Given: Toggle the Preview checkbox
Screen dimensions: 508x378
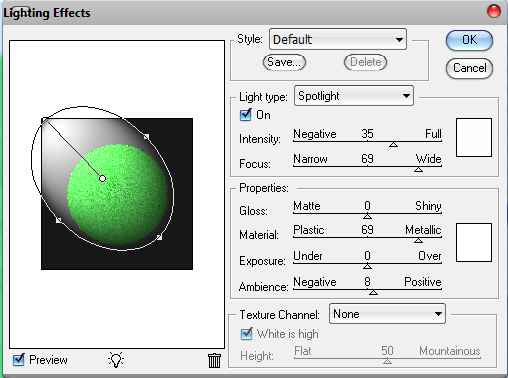Looking at the screenshot, I should (19, 360).
